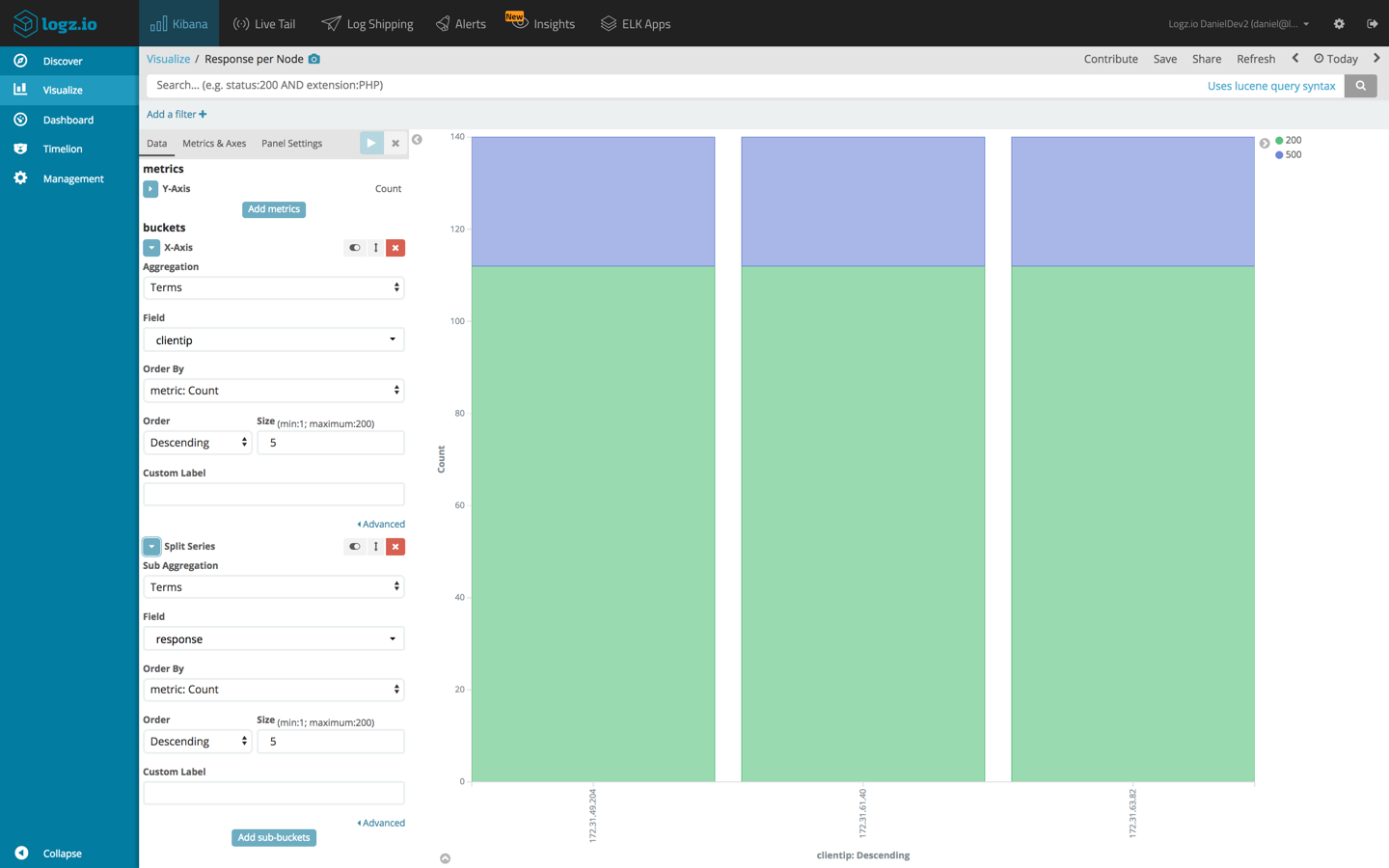Click the camera snapshot icon
Image resolution: width=1389 pixels, height=868 pixels.
(x=313, y=59)
